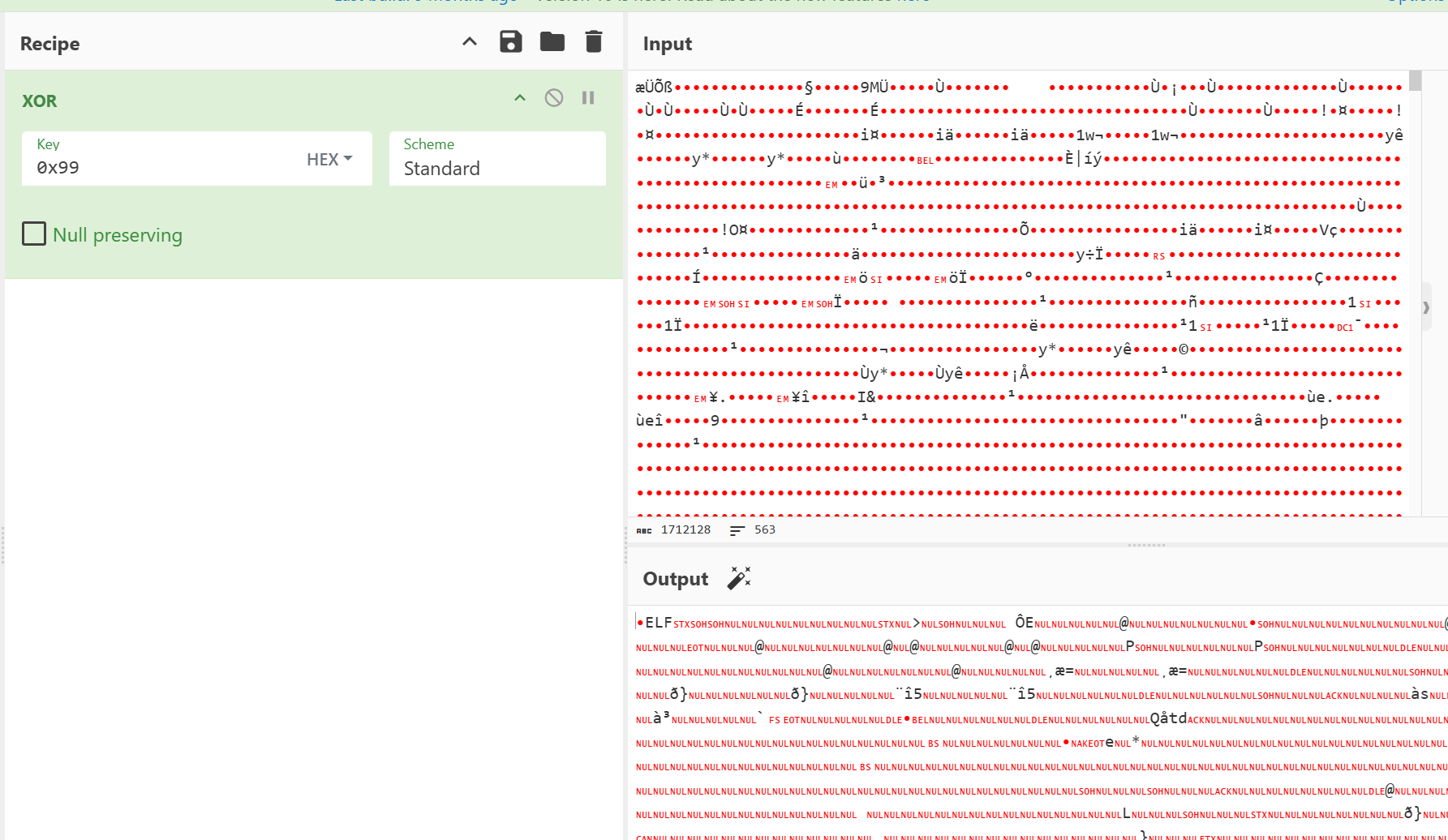This screenshot has height=840, width=1448.
Task: Toggle breakpoint on the XOR operation
Action: click(x=588, y=98)
